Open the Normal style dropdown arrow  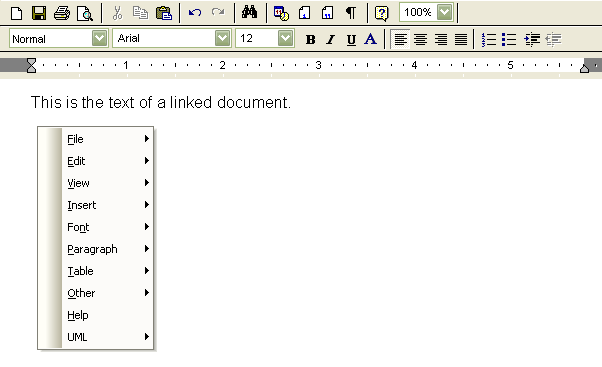pos(99,38)
